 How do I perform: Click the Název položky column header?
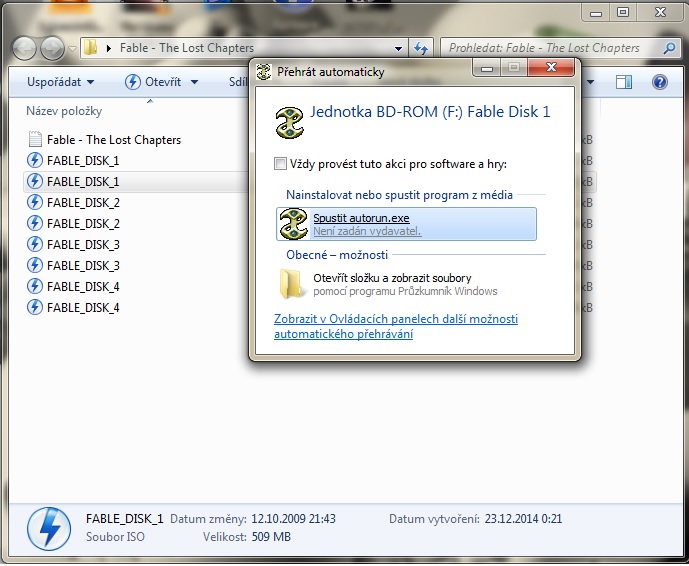pyautogui.click(x=64, y=111)
